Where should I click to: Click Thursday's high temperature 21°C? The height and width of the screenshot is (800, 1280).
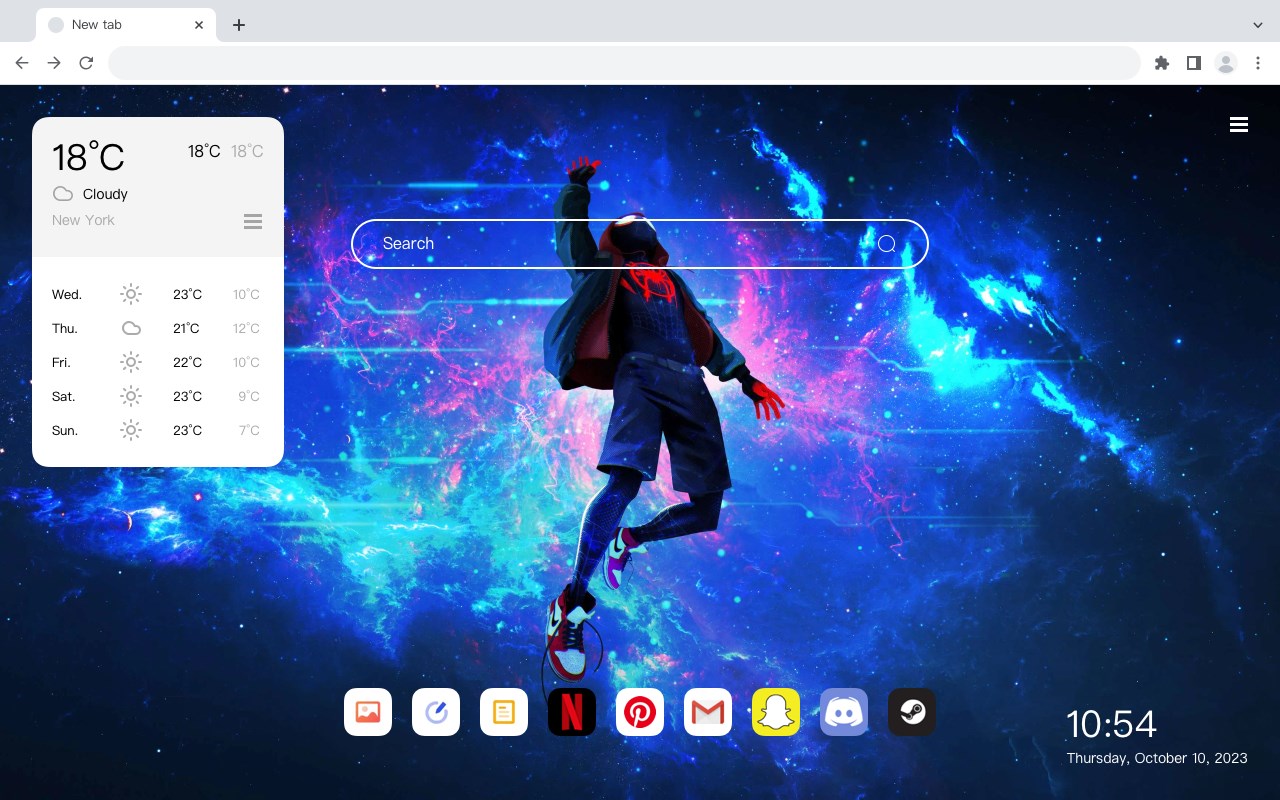tap(187, 328)
